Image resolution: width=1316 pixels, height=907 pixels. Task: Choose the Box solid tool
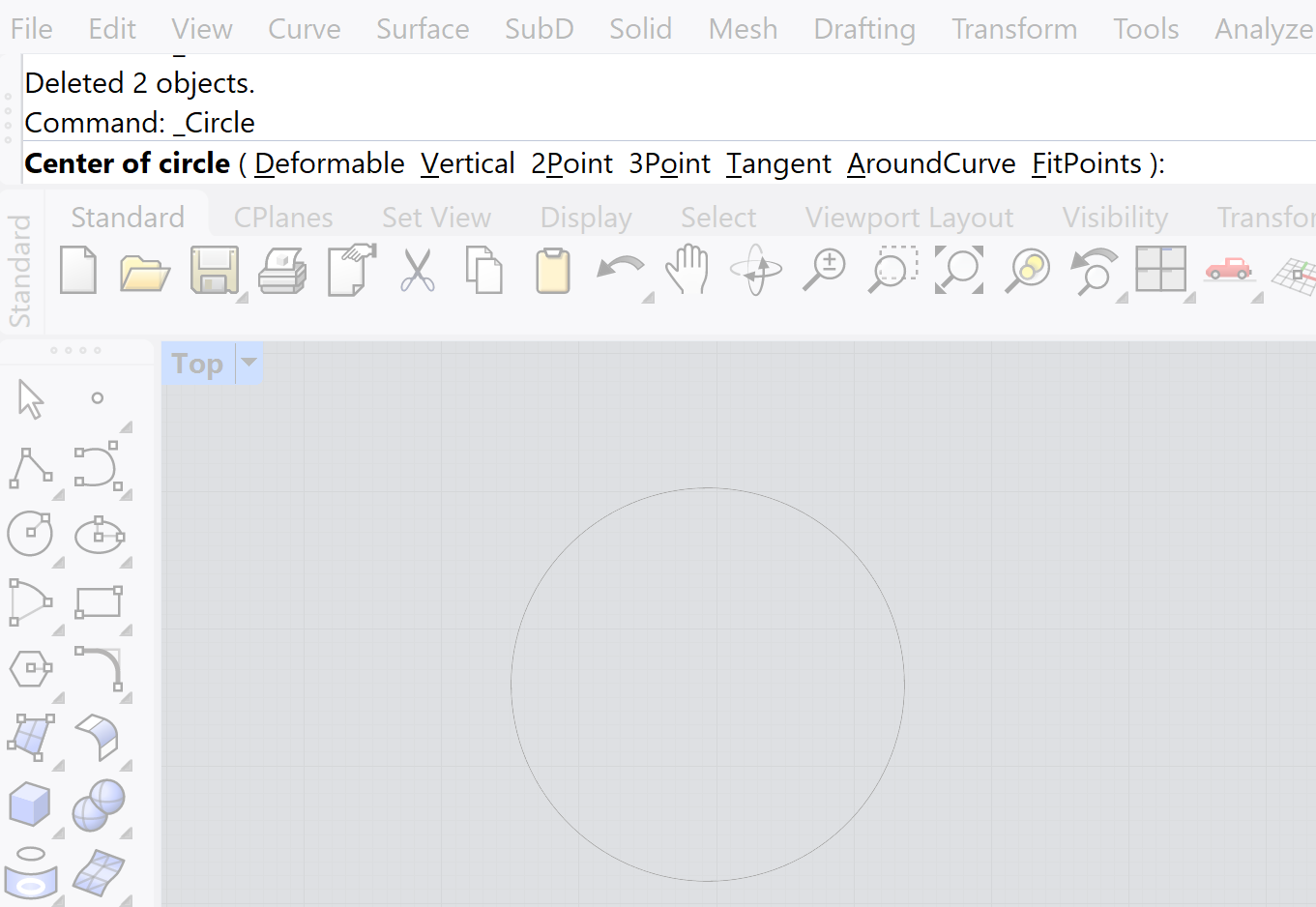point(30,804)
